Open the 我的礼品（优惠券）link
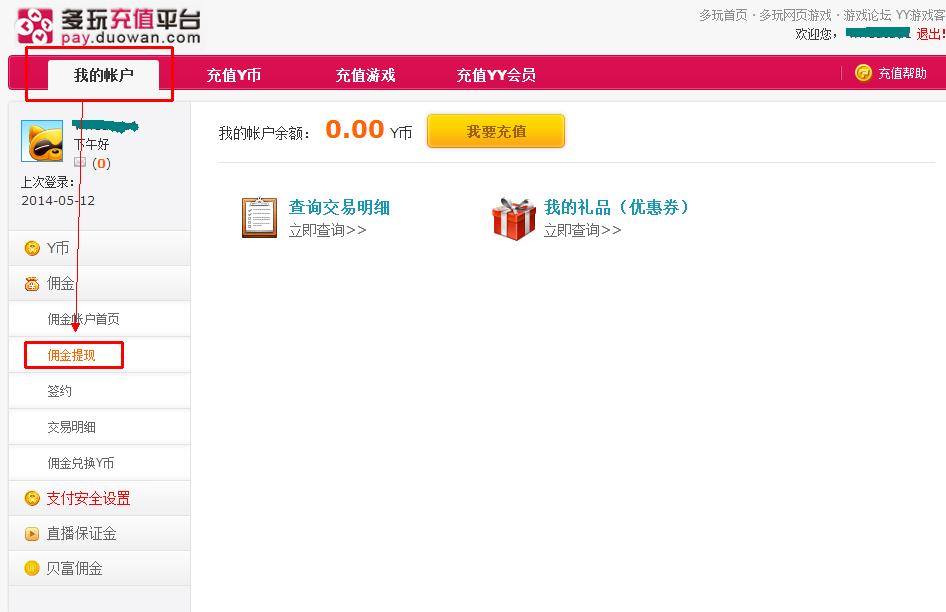Viewport: 946px width, 612px height. (616, 207)
